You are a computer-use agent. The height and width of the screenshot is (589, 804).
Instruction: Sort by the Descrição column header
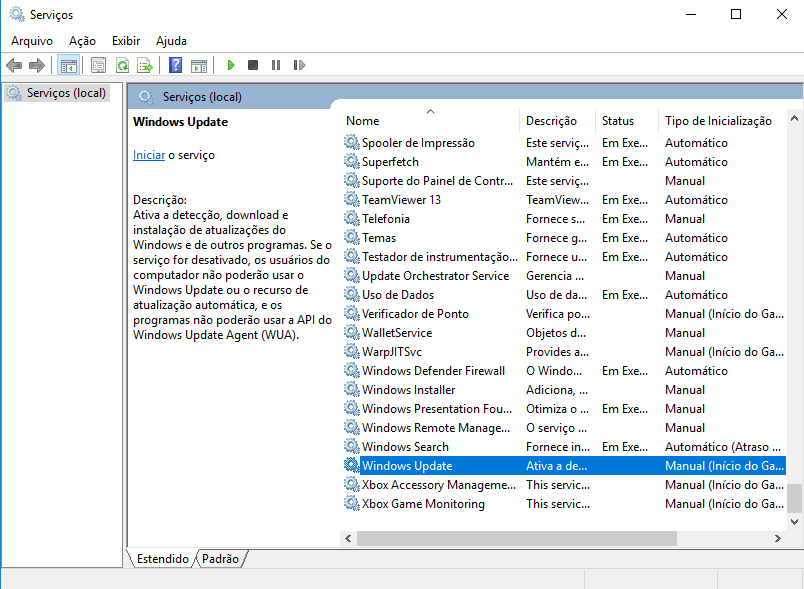[557, 121]
